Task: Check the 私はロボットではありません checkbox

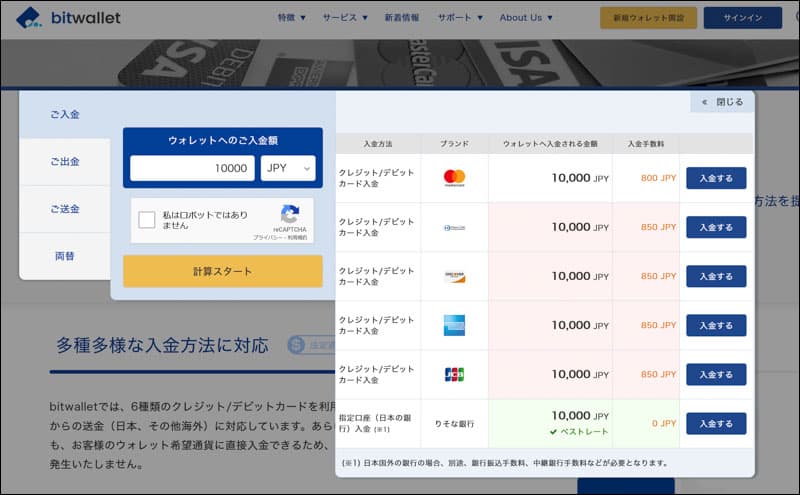Action: (x=147, y=220)
